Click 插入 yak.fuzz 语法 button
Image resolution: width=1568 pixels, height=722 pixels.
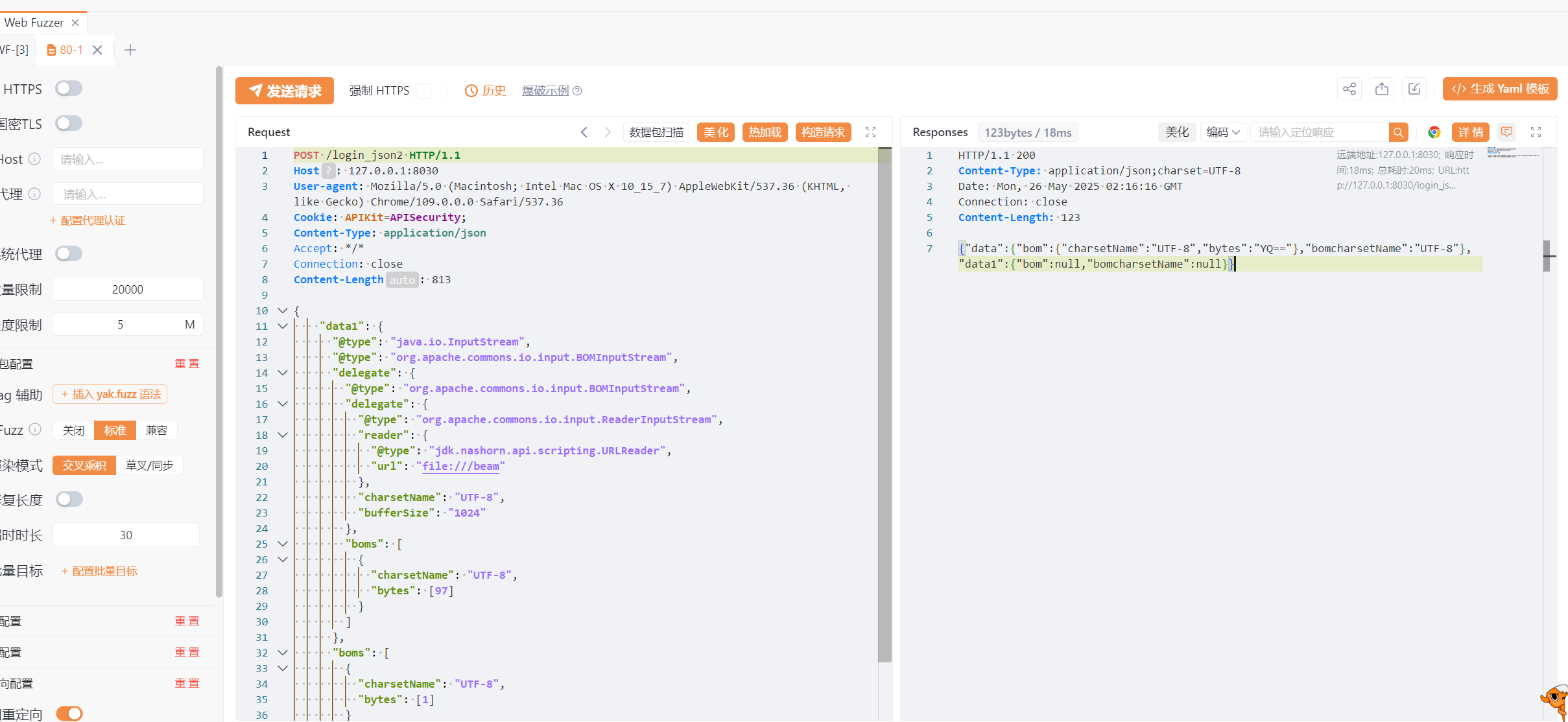(110, 394)
